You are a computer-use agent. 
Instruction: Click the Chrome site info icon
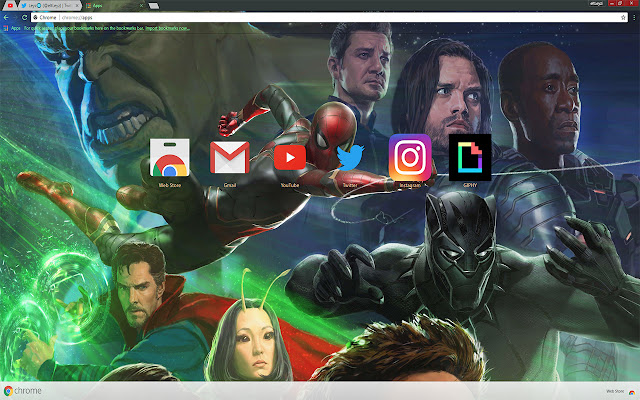[36, 18]
